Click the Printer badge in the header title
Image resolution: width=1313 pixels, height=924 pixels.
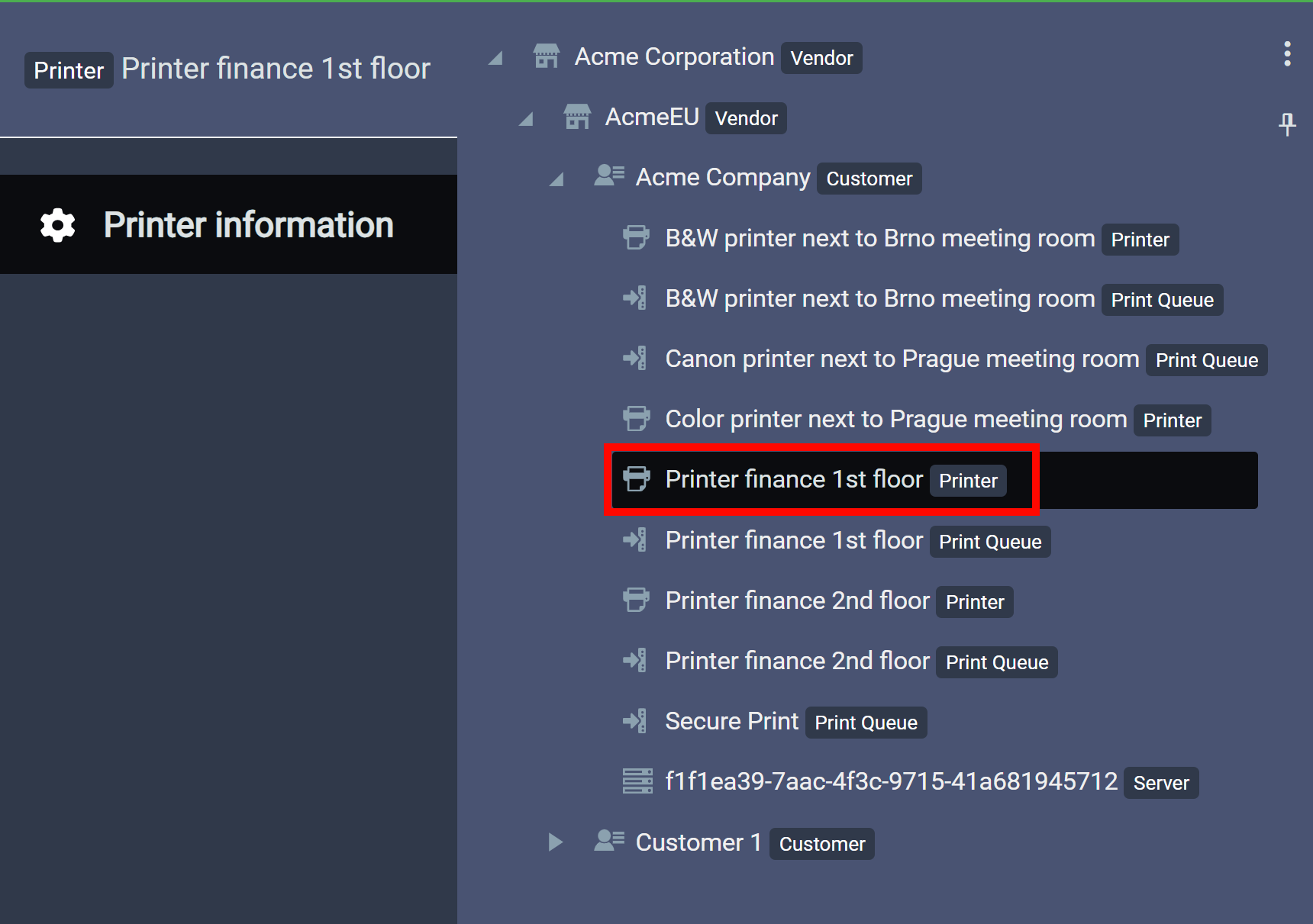click(69, 70)
